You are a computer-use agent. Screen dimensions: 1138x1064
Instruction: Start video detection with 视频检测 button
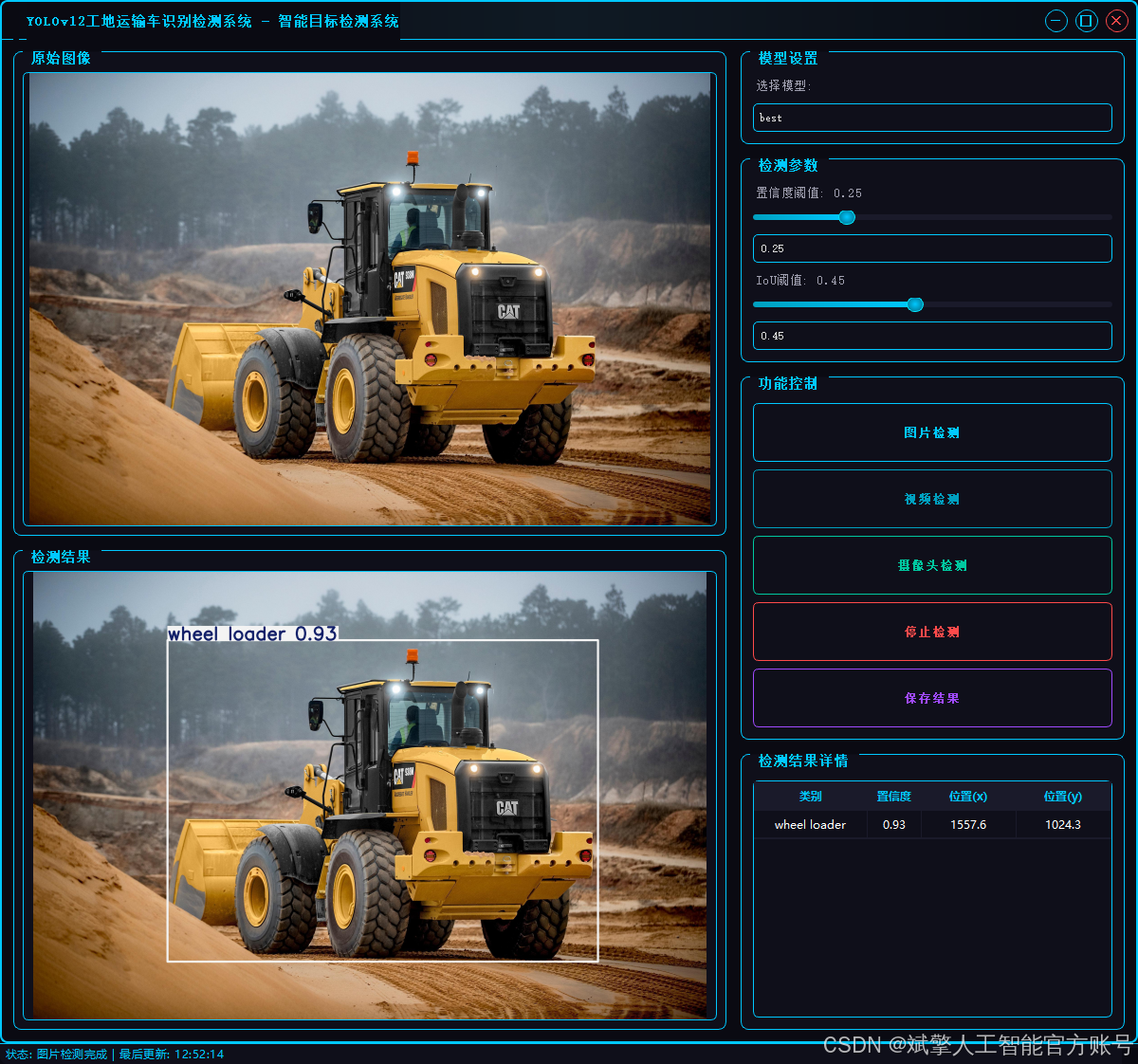coord(932,499)
